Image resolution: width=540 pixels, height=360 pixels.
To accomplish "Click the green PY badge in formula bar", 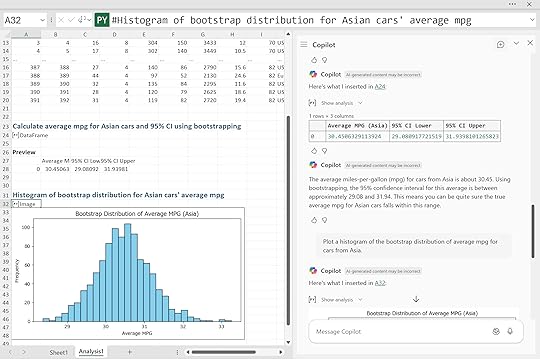I will click(x=102, y=20).
